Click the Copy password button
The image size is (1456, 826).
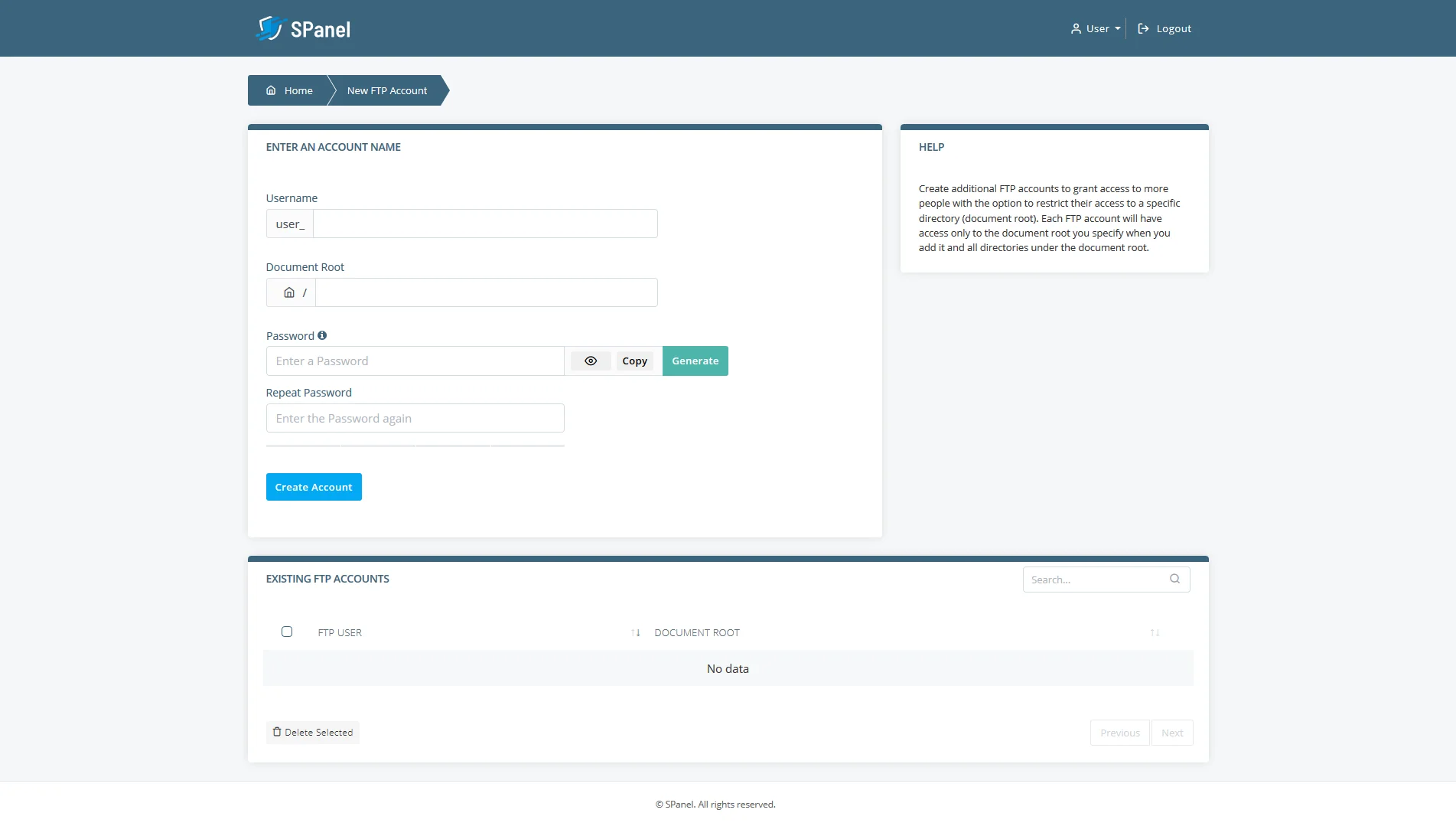(x=634, y=361)
